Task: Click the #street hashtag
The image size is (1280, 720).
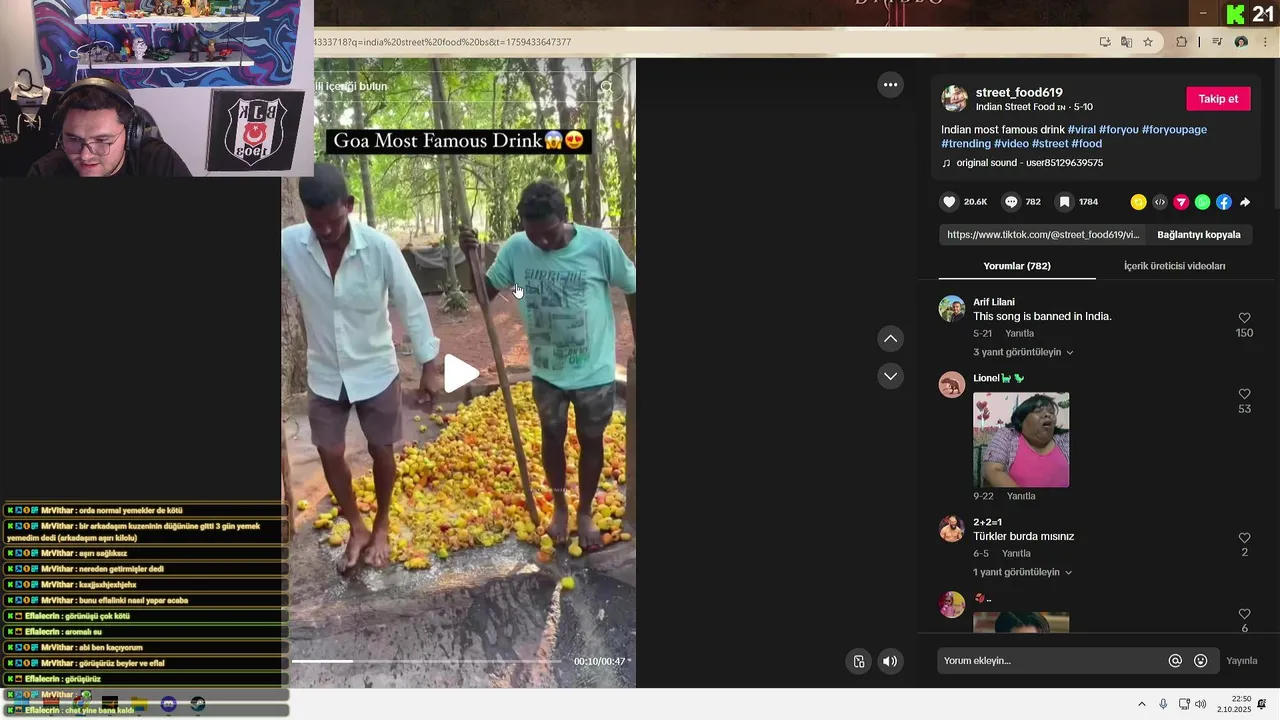Action: [x=1050, y=144]
